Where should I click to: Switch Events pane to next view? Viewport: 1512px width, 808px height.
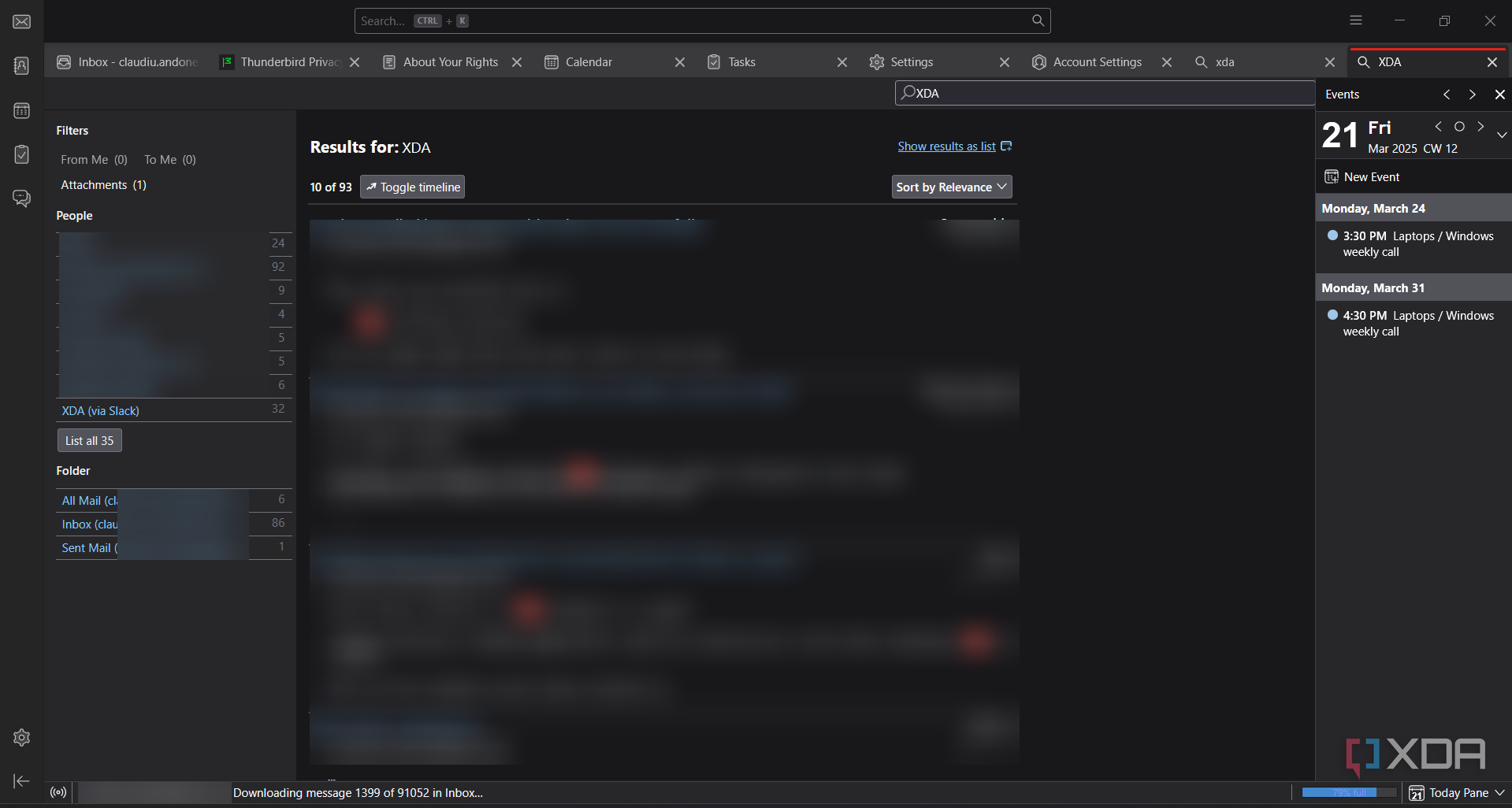[x=1472, y=95]
